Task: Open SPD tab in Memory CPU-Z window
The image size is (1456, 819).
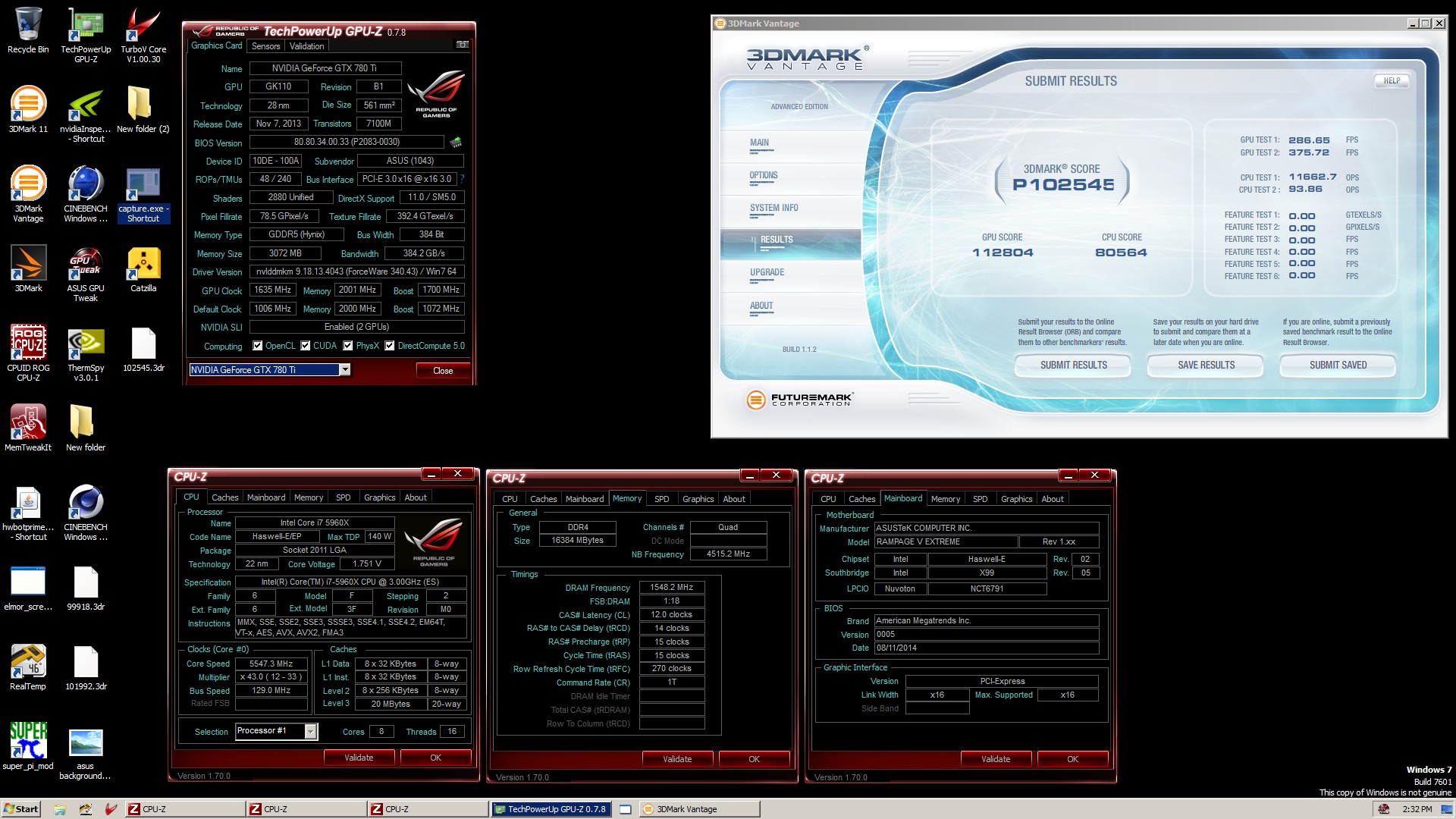Action: point(662,499)
